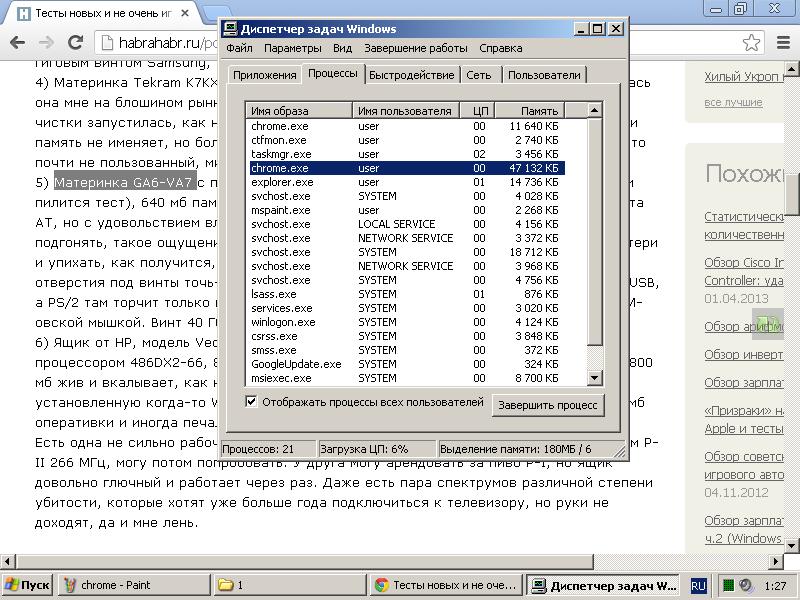Open the Пуск start button

pyautogui.click(x=28, y=585)
